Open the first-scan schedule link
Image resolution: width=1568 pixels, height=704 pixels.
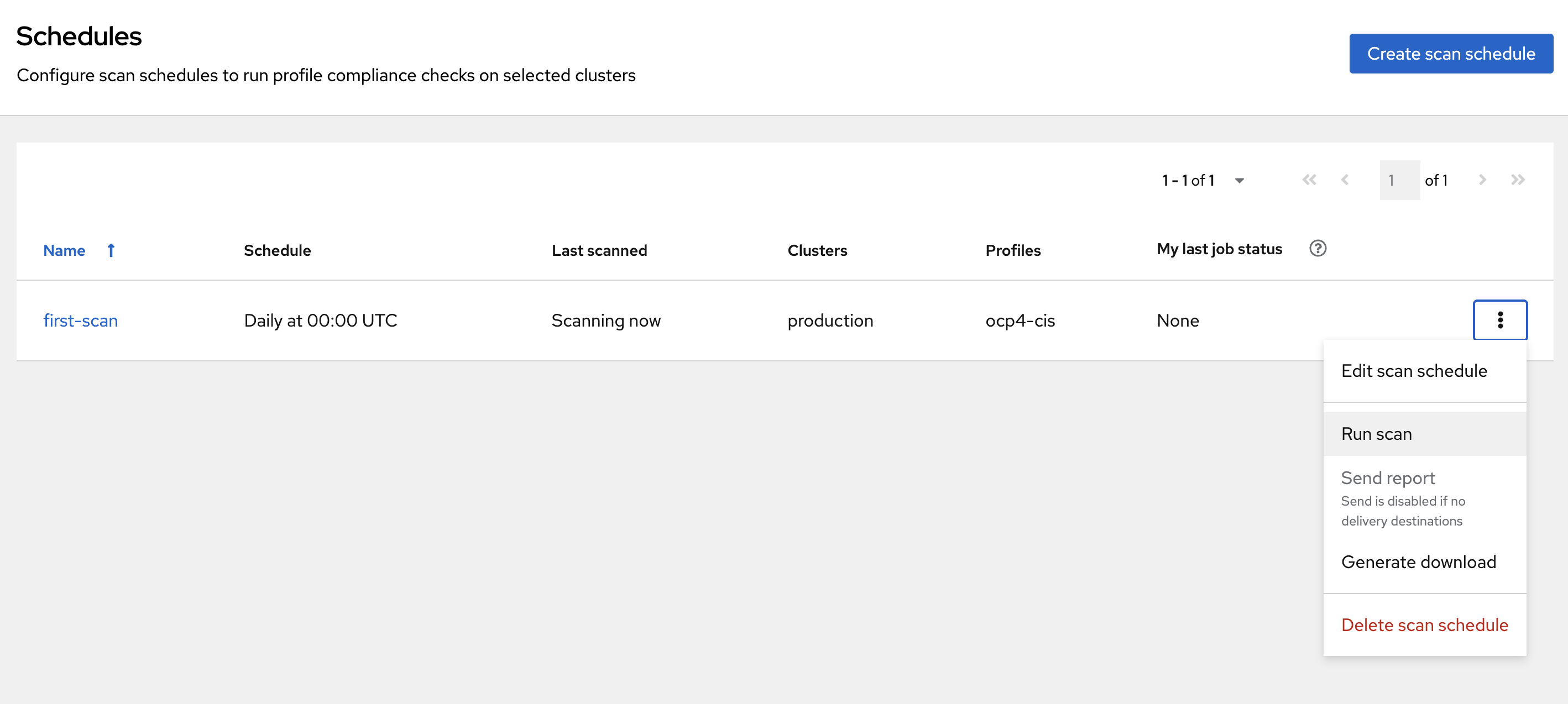coord(80,321)
